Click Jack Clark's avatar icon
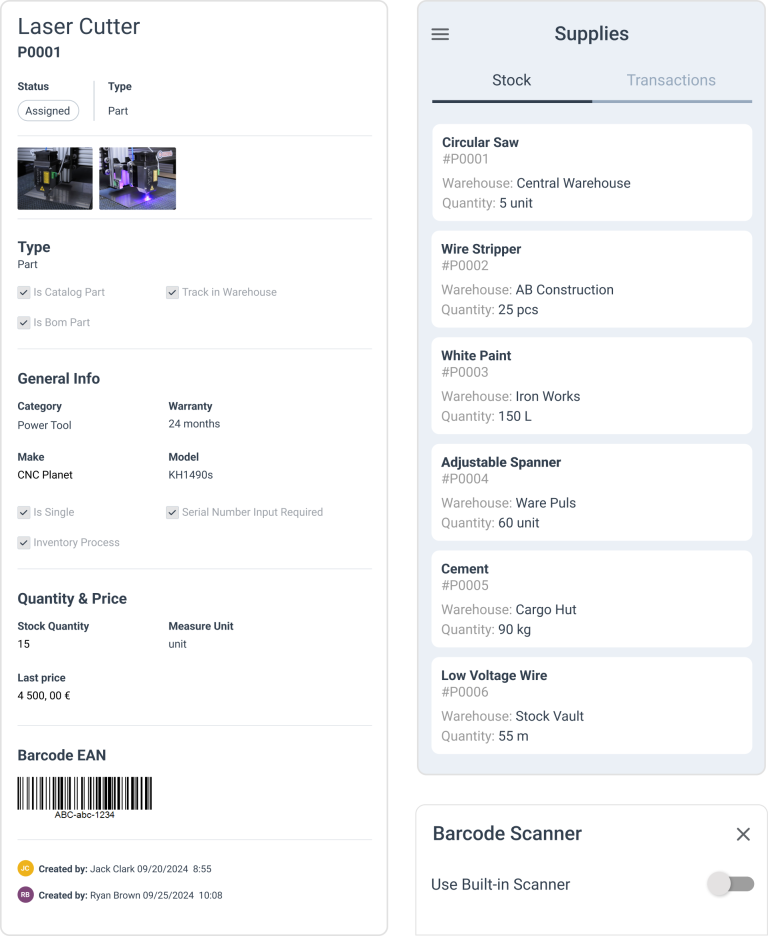768x936 pixels. point(23,869)
